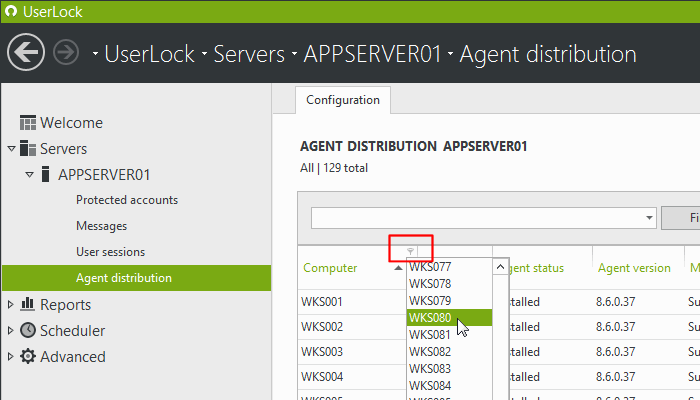
Task: Select Agent distribution in the sidebar
Action: [x=137, y=278]
